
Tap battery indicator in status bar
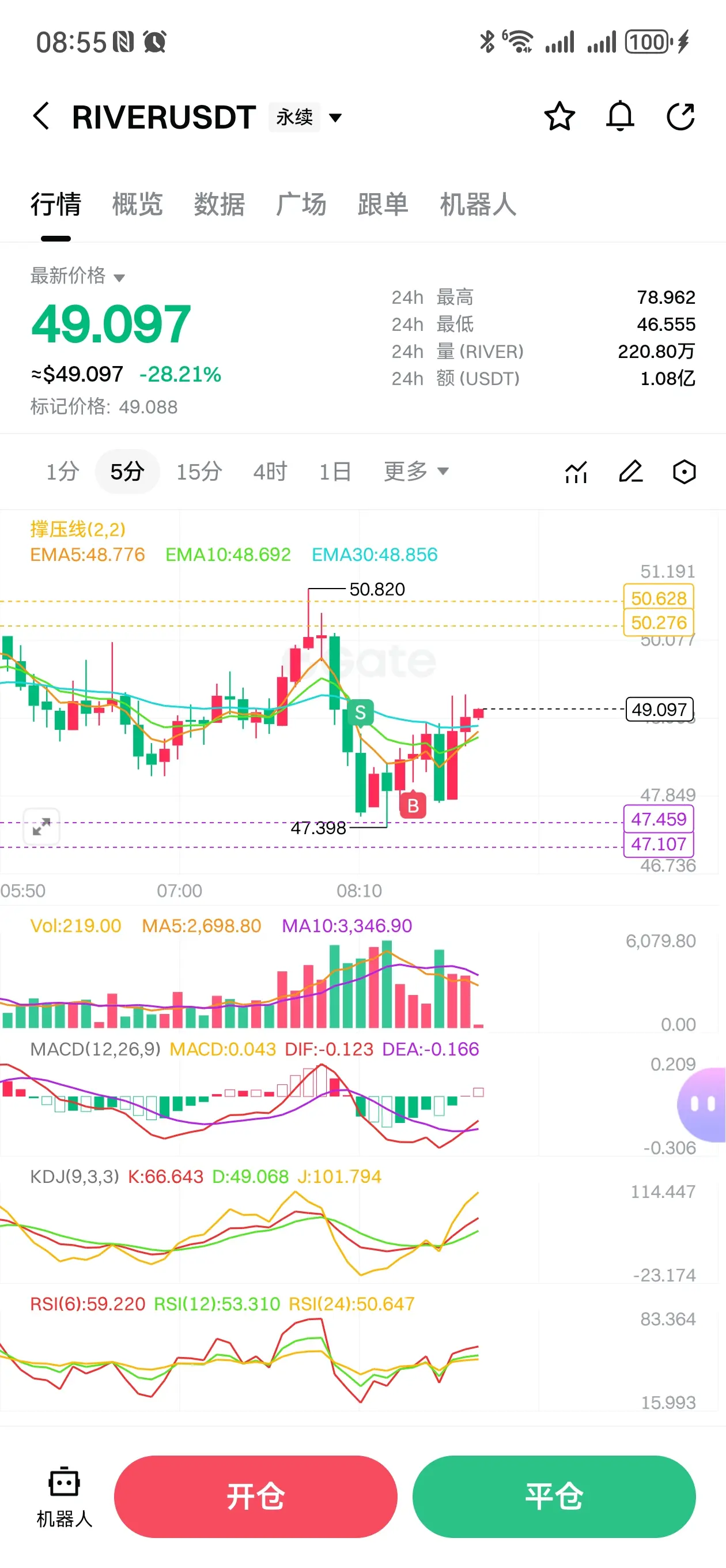click(649, 42)
